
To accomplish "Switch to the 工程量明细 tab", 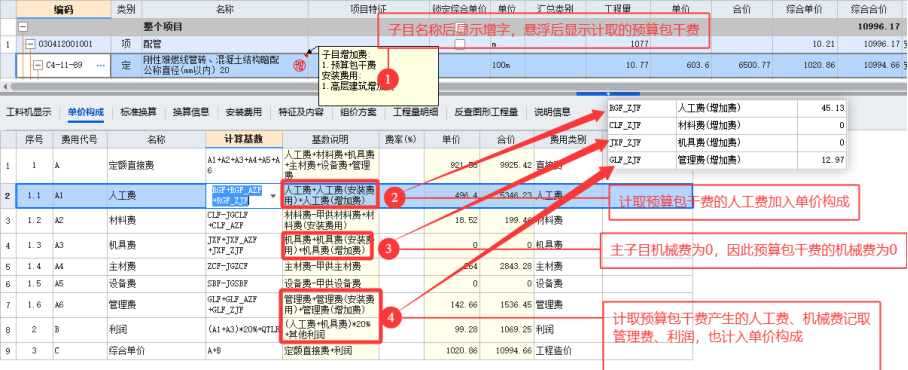I will click(x=415, y=112).
